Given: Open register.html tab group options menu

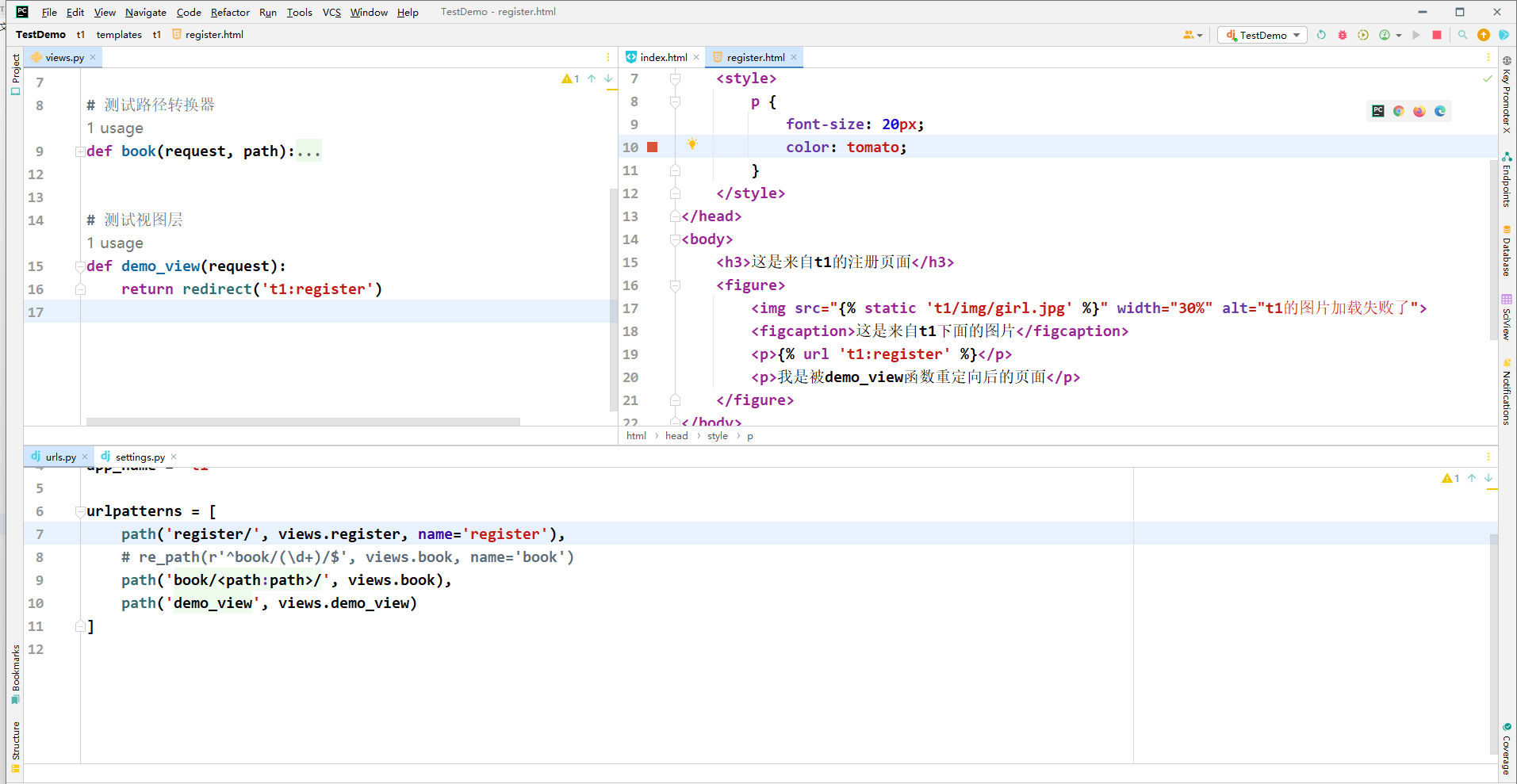Looking at the screenshot, I should pos(1488,57).
